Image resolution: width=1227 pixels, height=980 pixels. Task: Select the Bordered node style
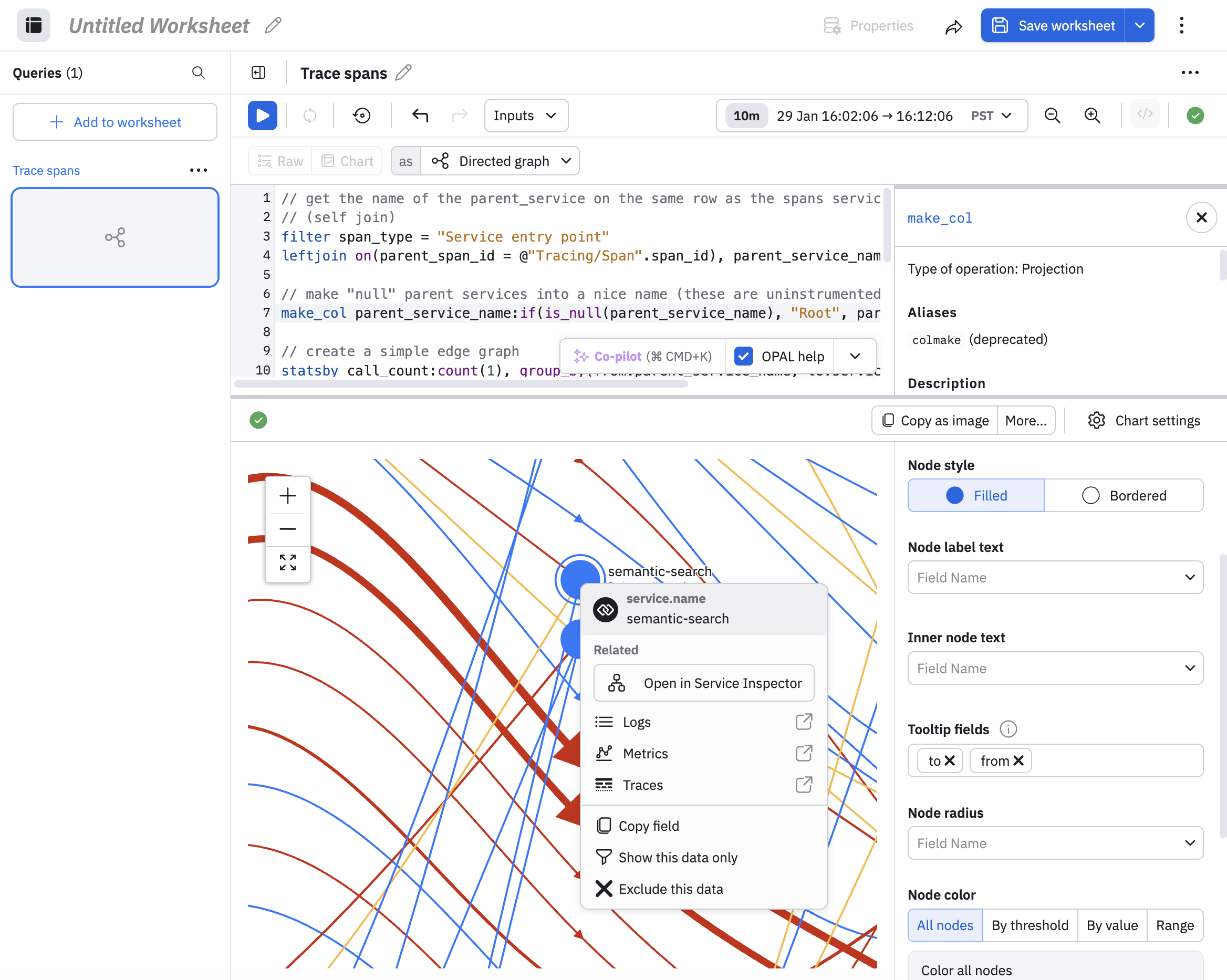pyautogui.click(x=1124, y=495)
